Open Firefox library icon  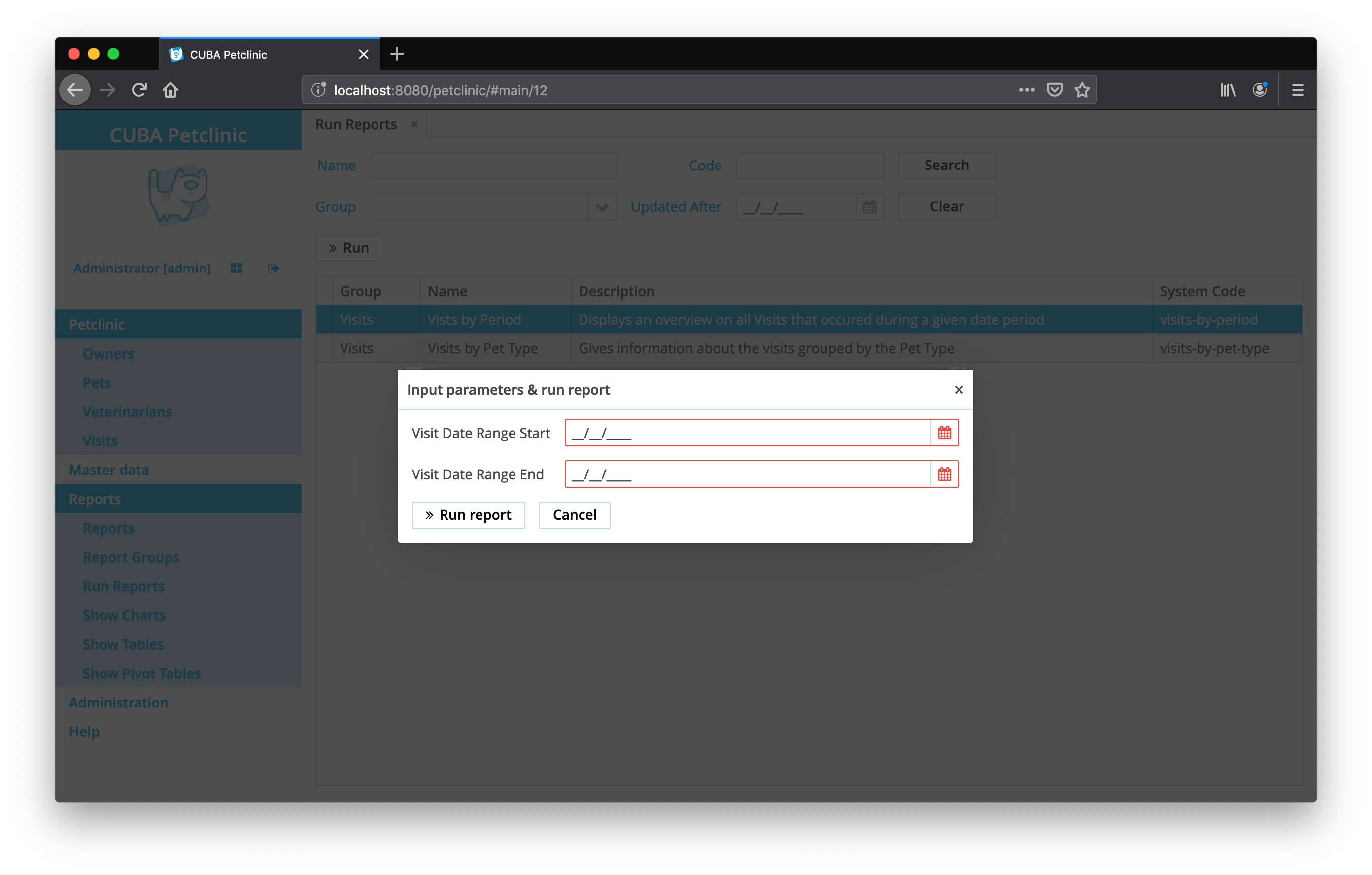[x=1227, y=90]
